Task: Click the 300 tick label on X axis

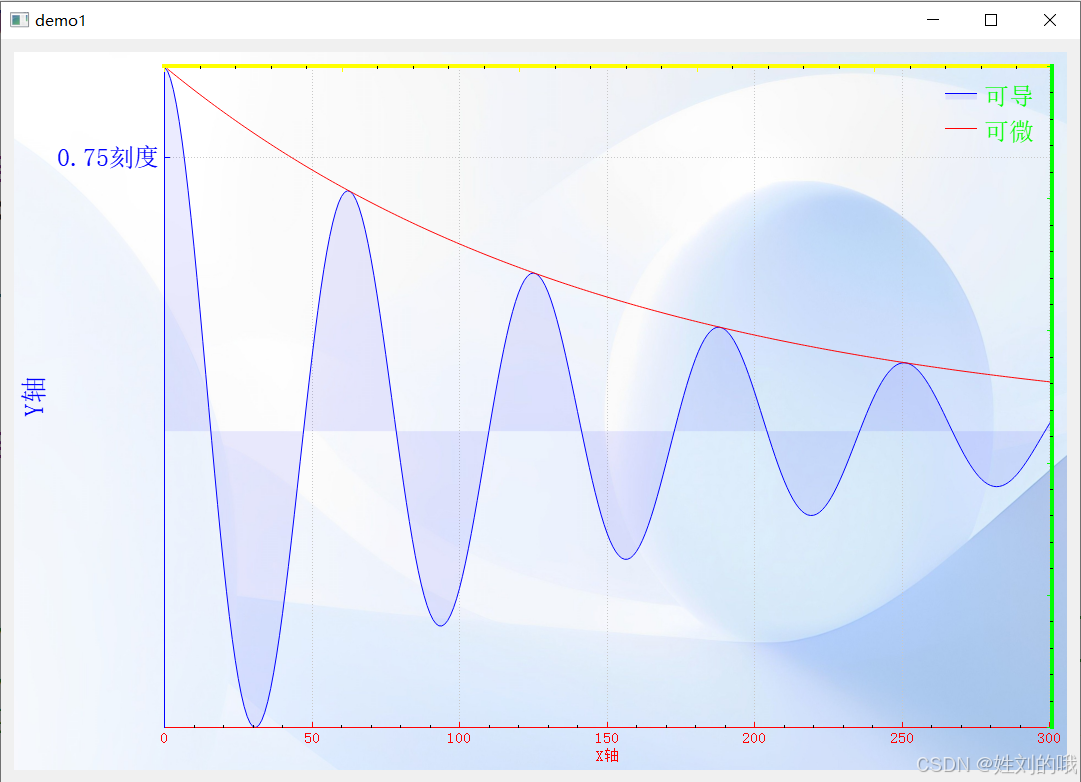Action: [x=1049, y=738]
